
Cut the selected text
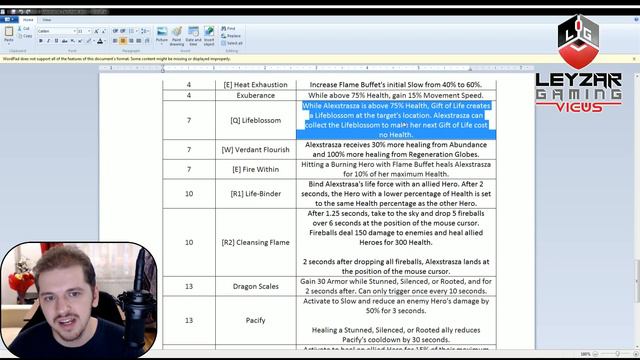[24, 29]
